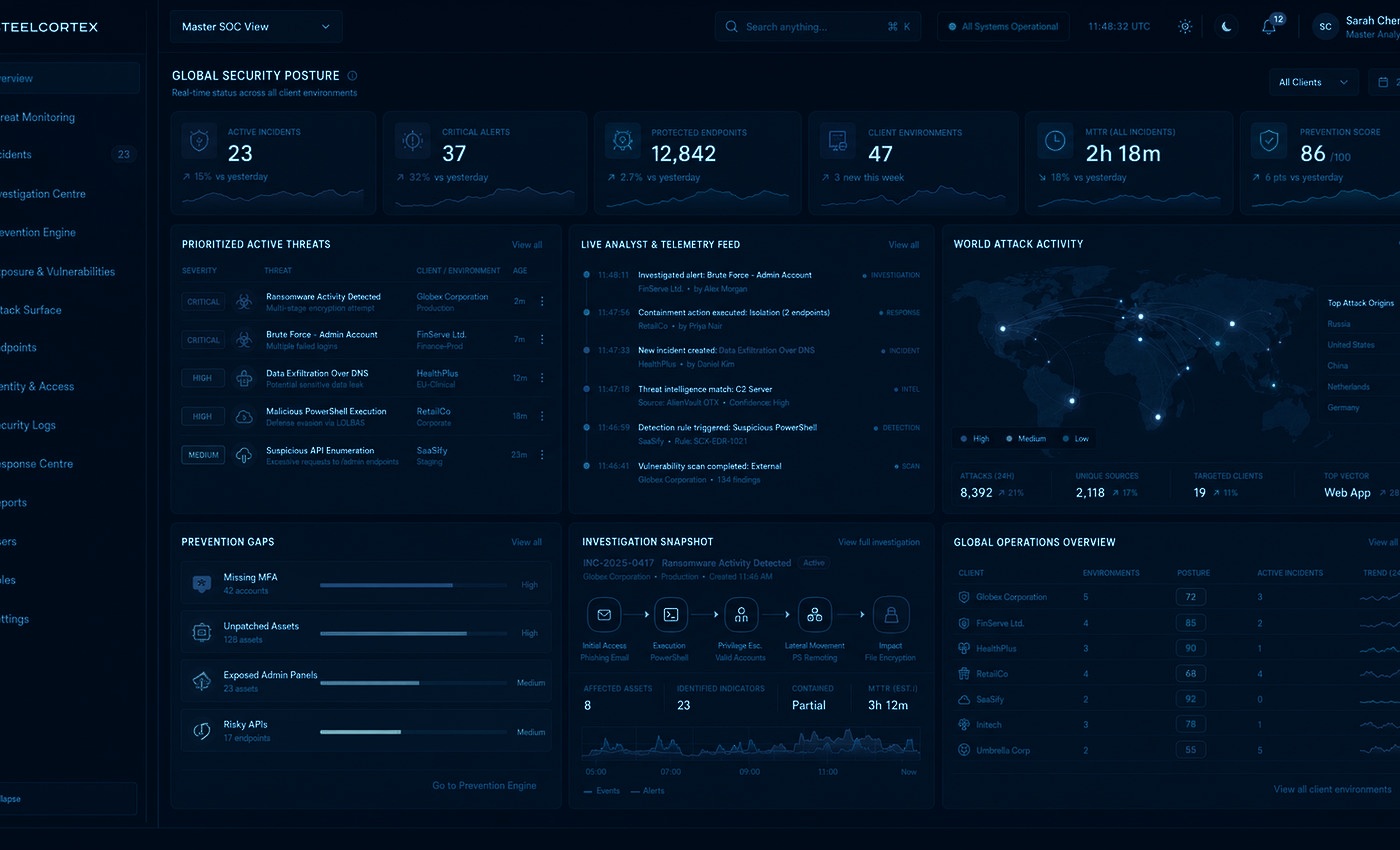
Task: Open the View full investigation link
Action: [879, 542]
